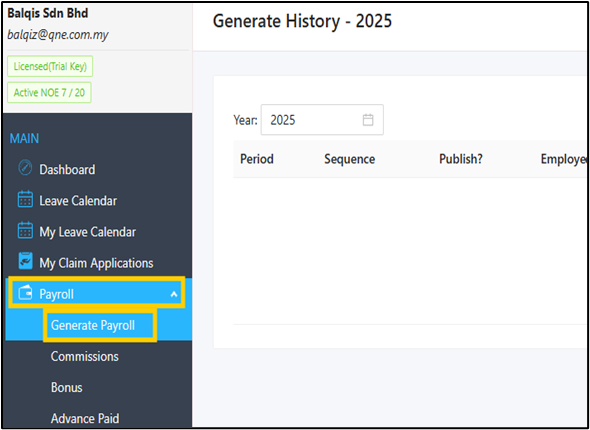The height and width of the screenshot is (430, 590).
Task: Select Generate Payroll submenu item
Action: click(93, 325)
